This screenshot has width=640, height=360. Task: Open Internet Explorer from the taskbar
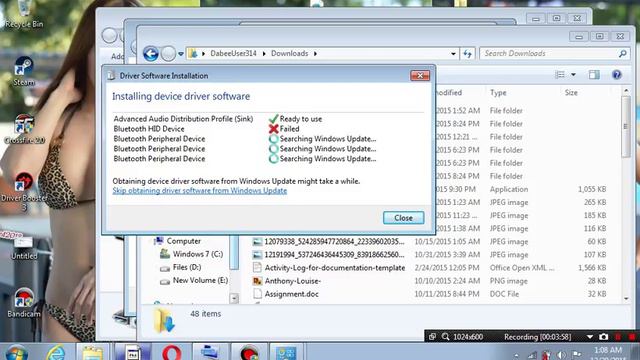56,352
